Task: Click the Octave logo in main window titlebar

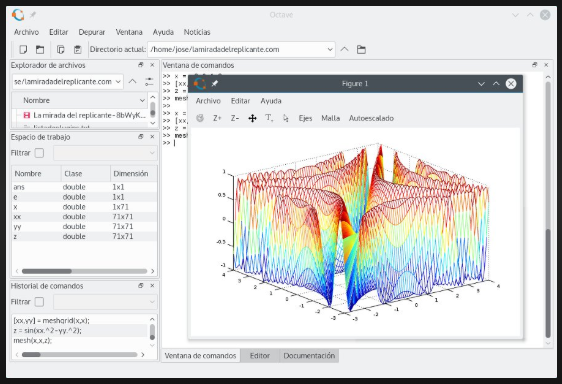Action: pyautogui.click(x=18, y=15)
